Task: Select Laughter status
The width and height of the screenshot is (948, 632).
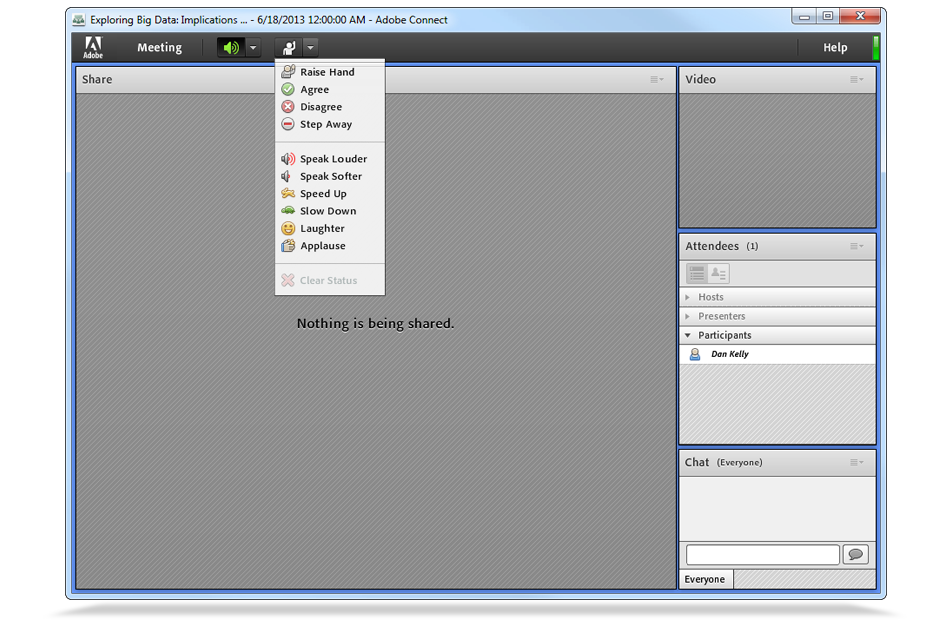Action: pyautogui.click(x=330, y=229)
